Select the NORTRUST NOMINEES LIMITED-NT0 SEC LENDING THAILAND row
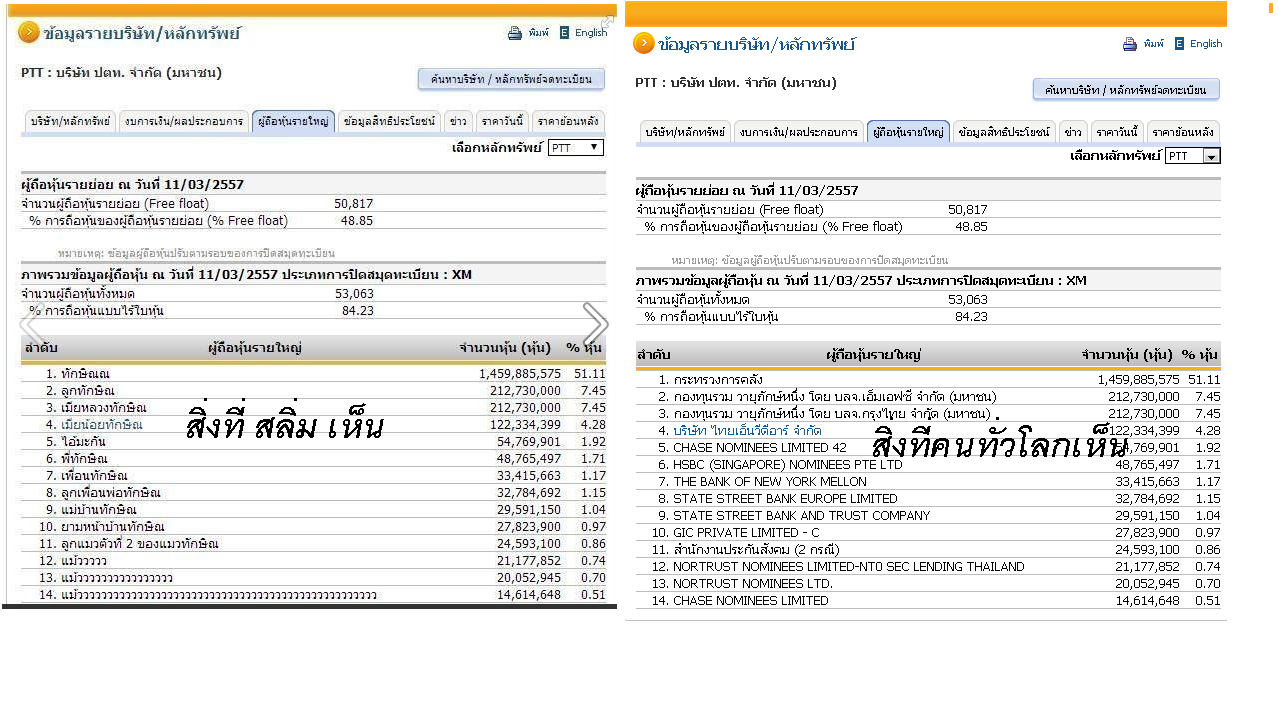 pyautogui.click(x=928, y=566)
